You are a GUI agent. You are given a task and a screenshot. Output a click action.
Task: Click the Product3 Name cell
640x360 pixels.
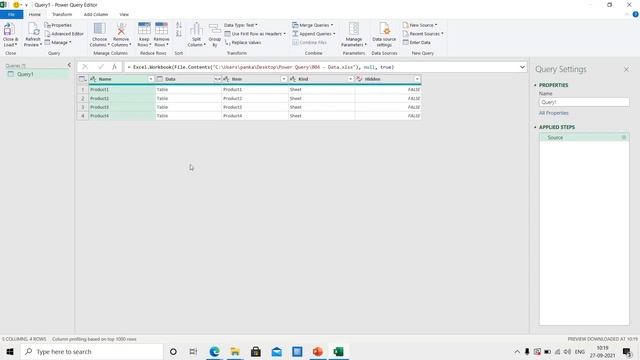coord(122,107)
